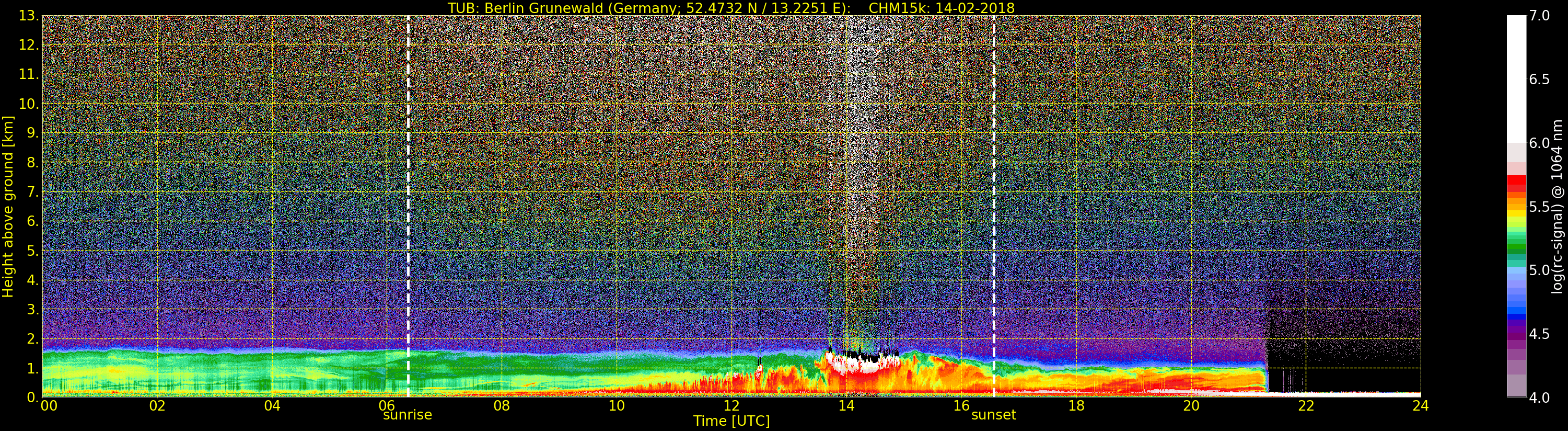Click the height axis tick label '0.'
The width and height of the screenshot is (1568, 431).
pos(32,398)
